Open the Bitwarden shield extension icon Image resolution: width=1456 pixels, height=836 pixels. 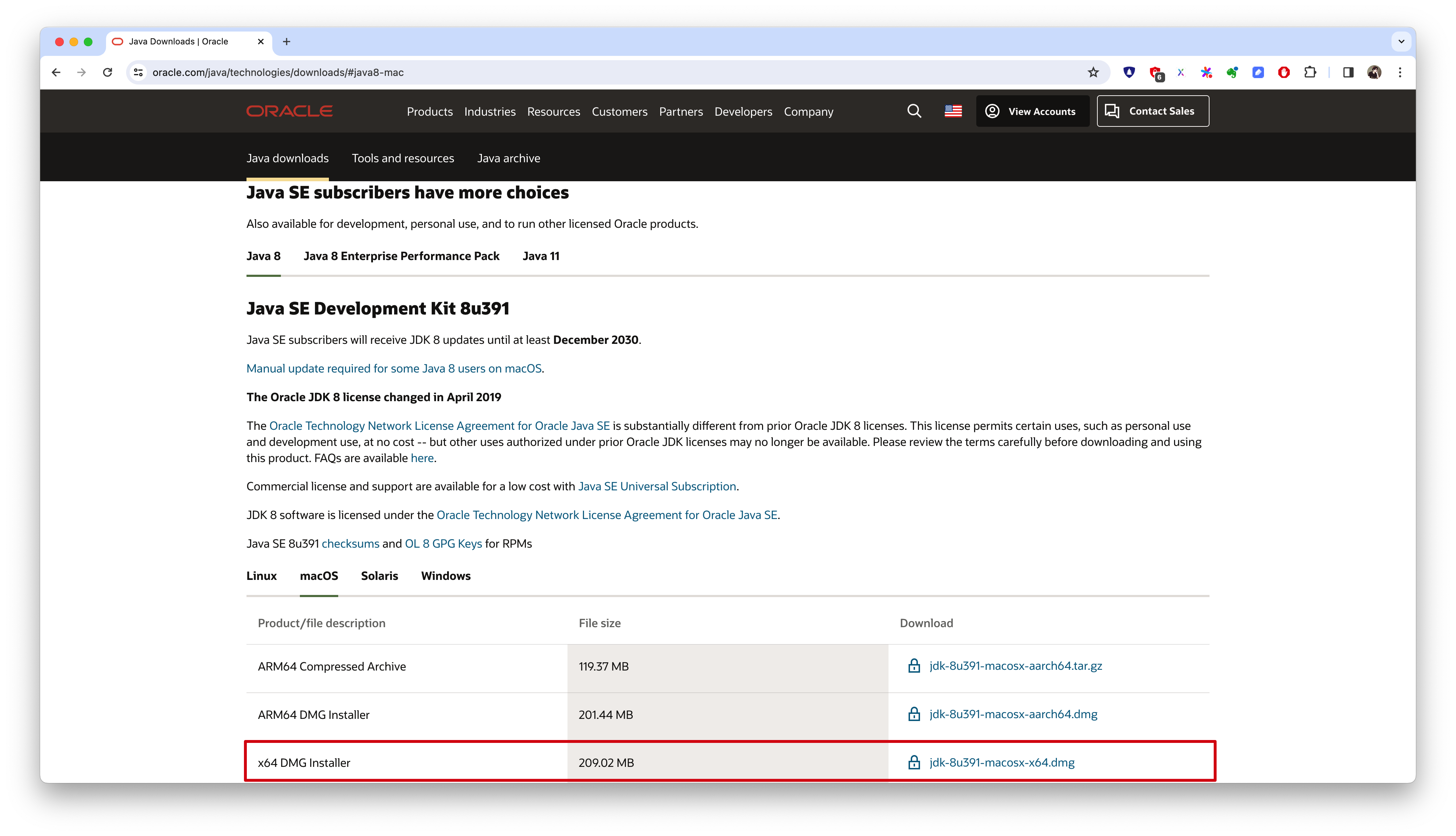tap(1129, 72)
